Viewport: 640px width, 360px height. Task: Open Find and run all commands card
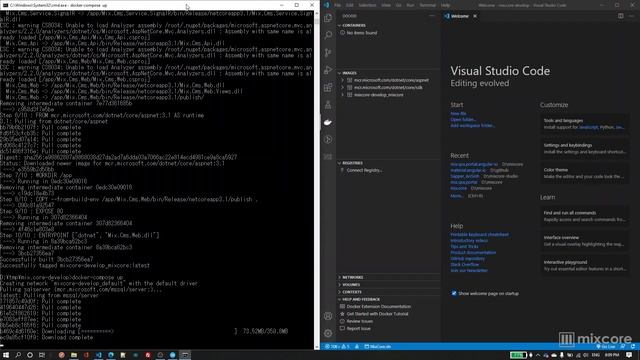pyautogui.click(x=584, y=216)
